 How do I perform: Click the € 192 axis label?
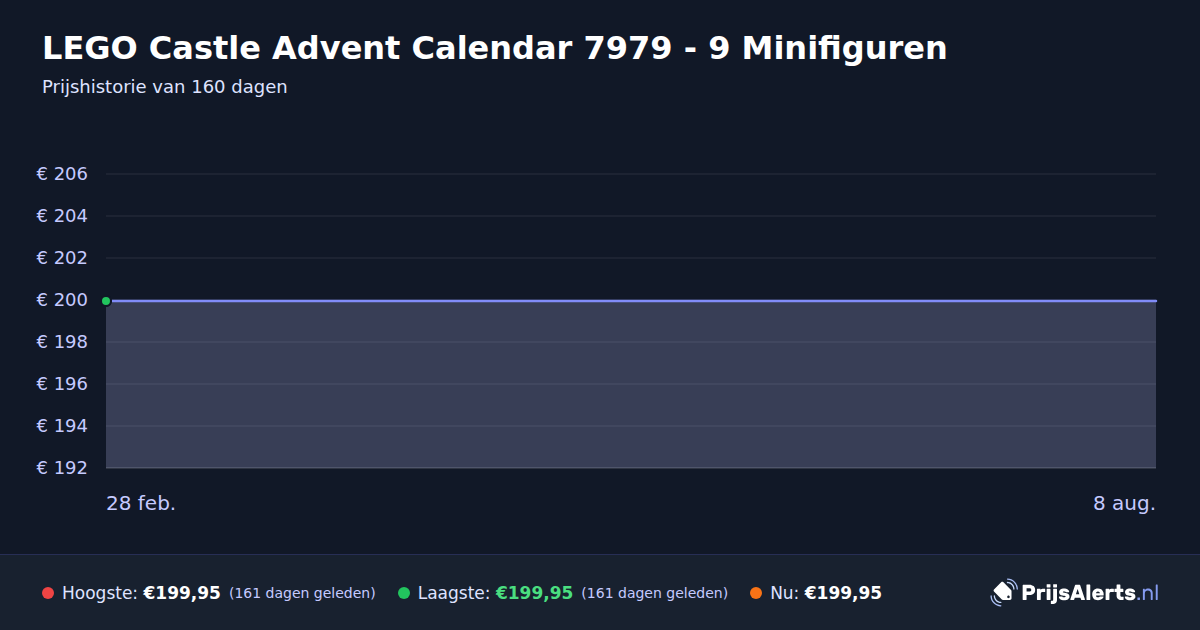point(62,468)
